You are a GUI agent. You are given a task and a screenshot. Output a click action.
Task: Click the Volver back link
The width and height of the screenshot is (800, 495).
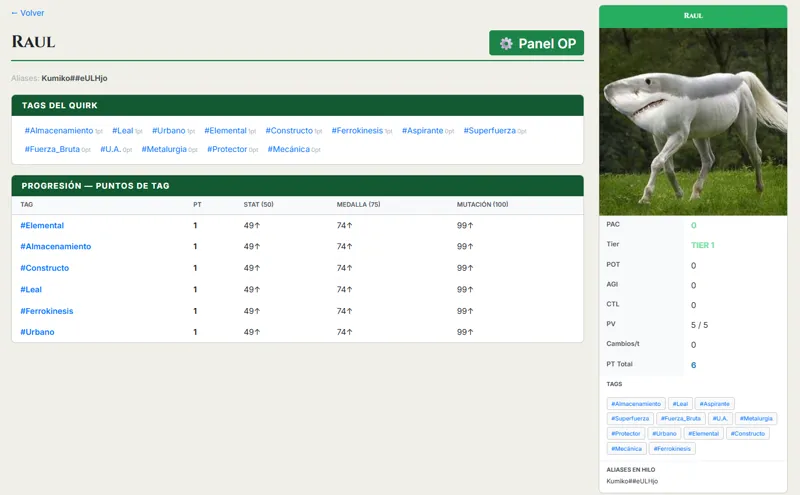(x=28, y=13)
